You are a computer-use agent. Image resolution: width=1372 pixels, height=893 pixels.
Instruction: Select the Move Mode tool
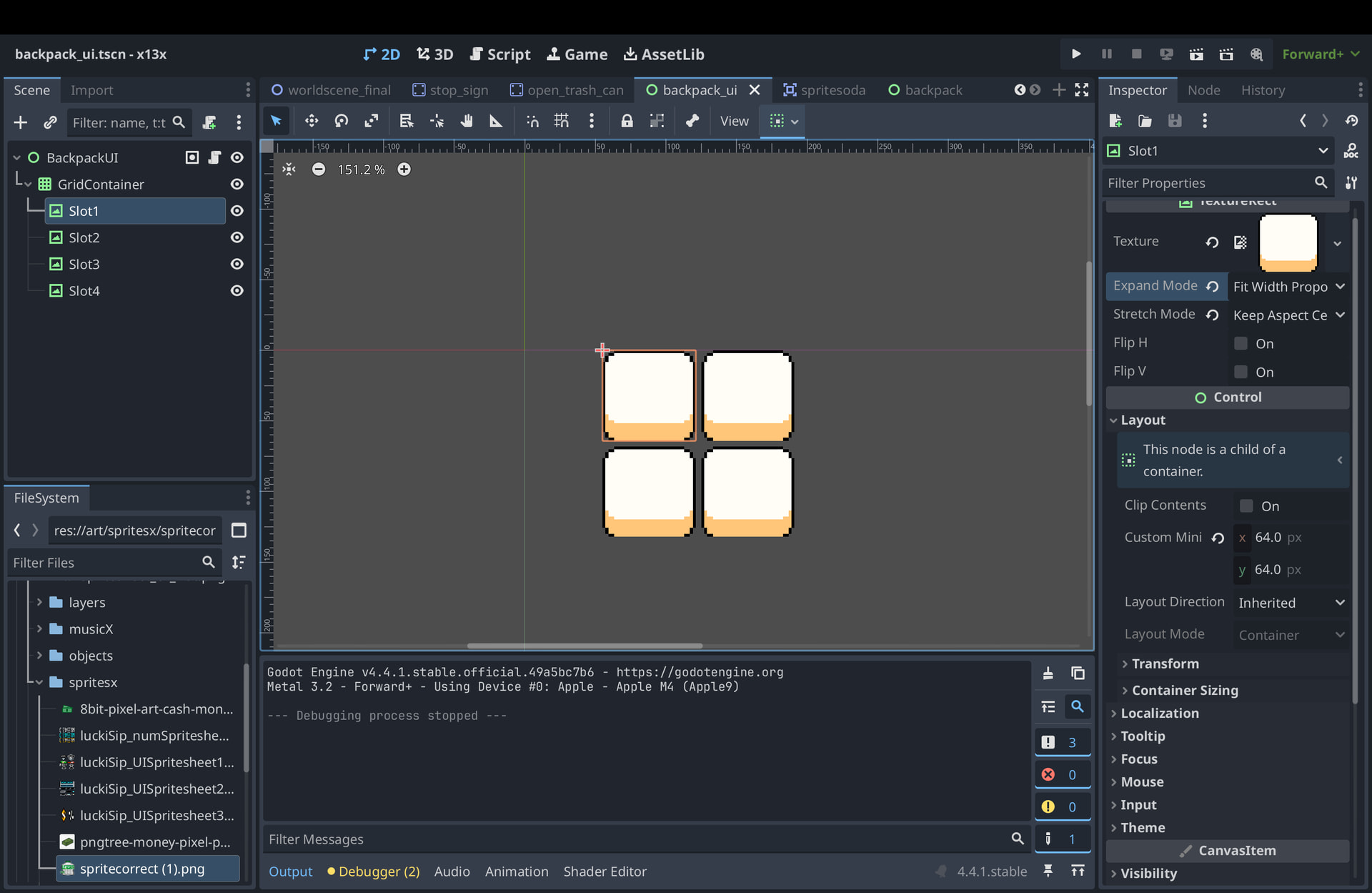(x=312, y=121)
